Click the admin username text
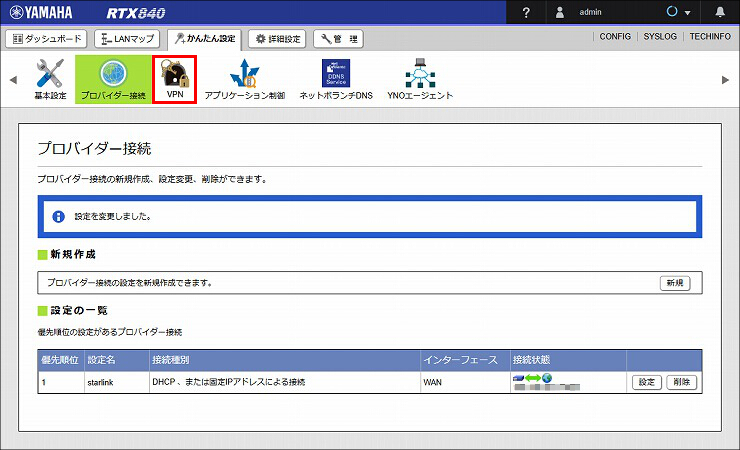 tap(590, 12)
